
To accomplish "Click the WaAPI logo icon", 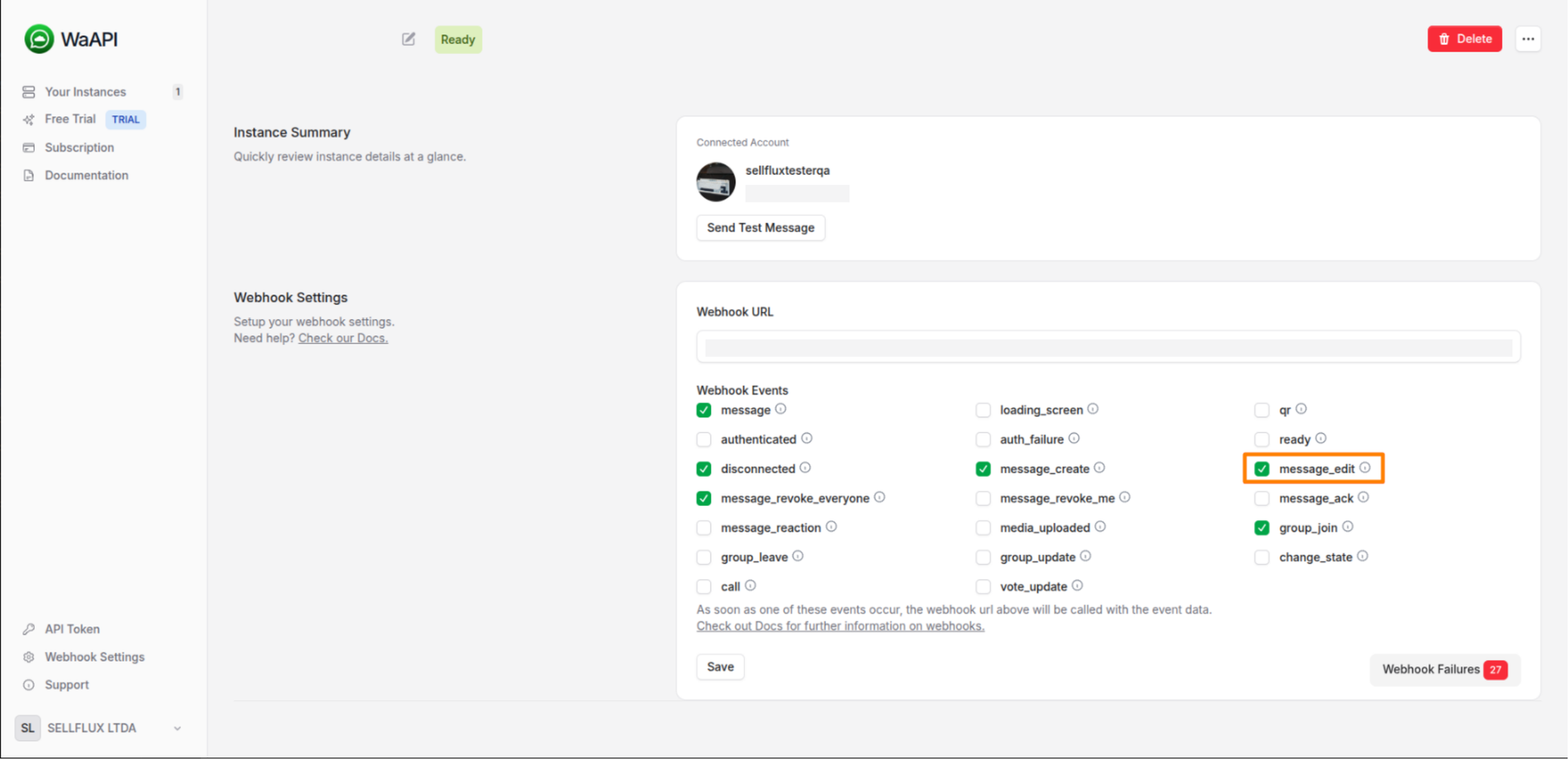I will click(x=38, y=38).
